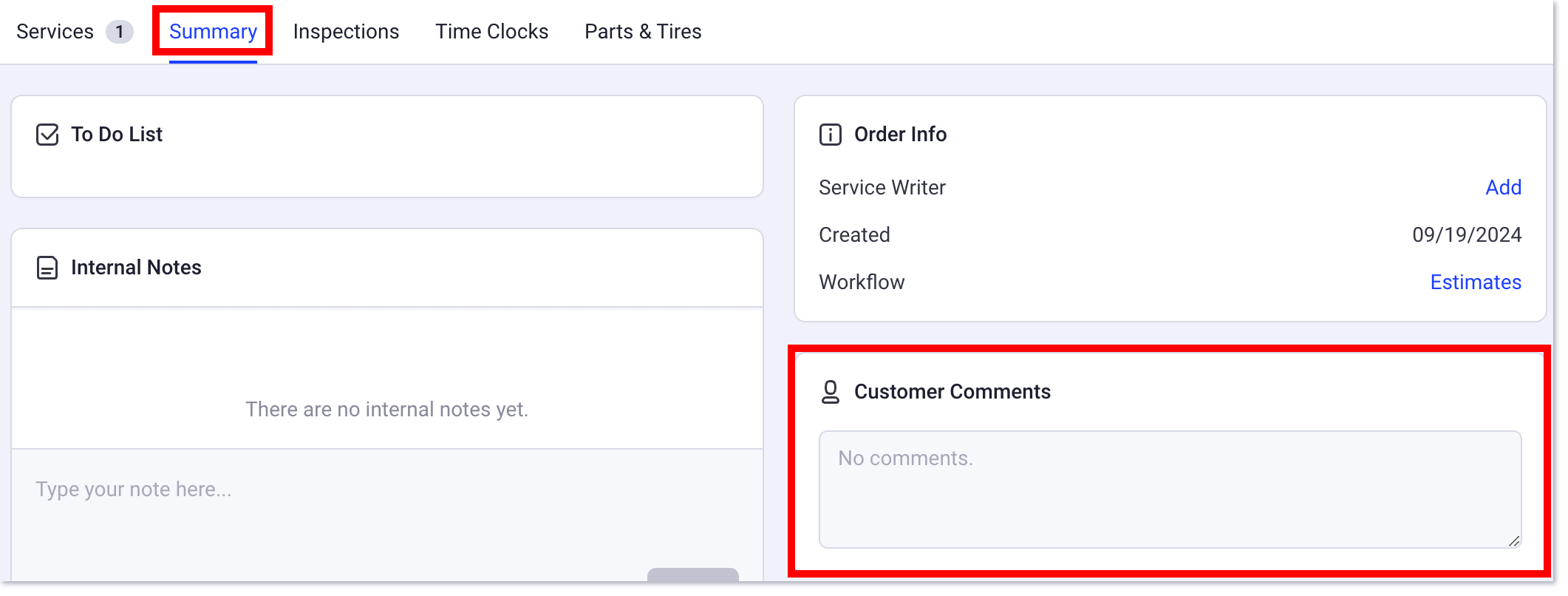This screenshot has width=1568, height=596.
Task: Click the Workflow label
Action: point(862,282)
